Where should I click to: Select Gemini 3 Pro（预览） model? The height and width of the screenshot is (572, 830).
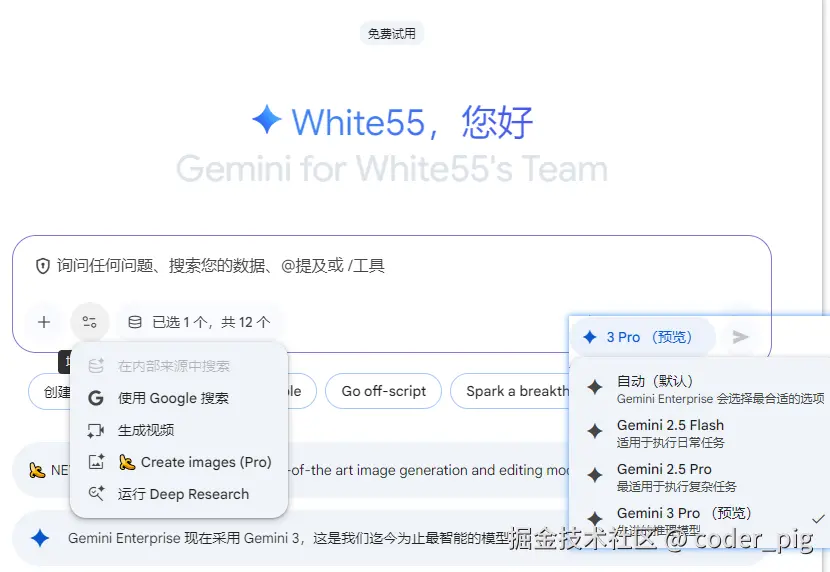[702, 520]
